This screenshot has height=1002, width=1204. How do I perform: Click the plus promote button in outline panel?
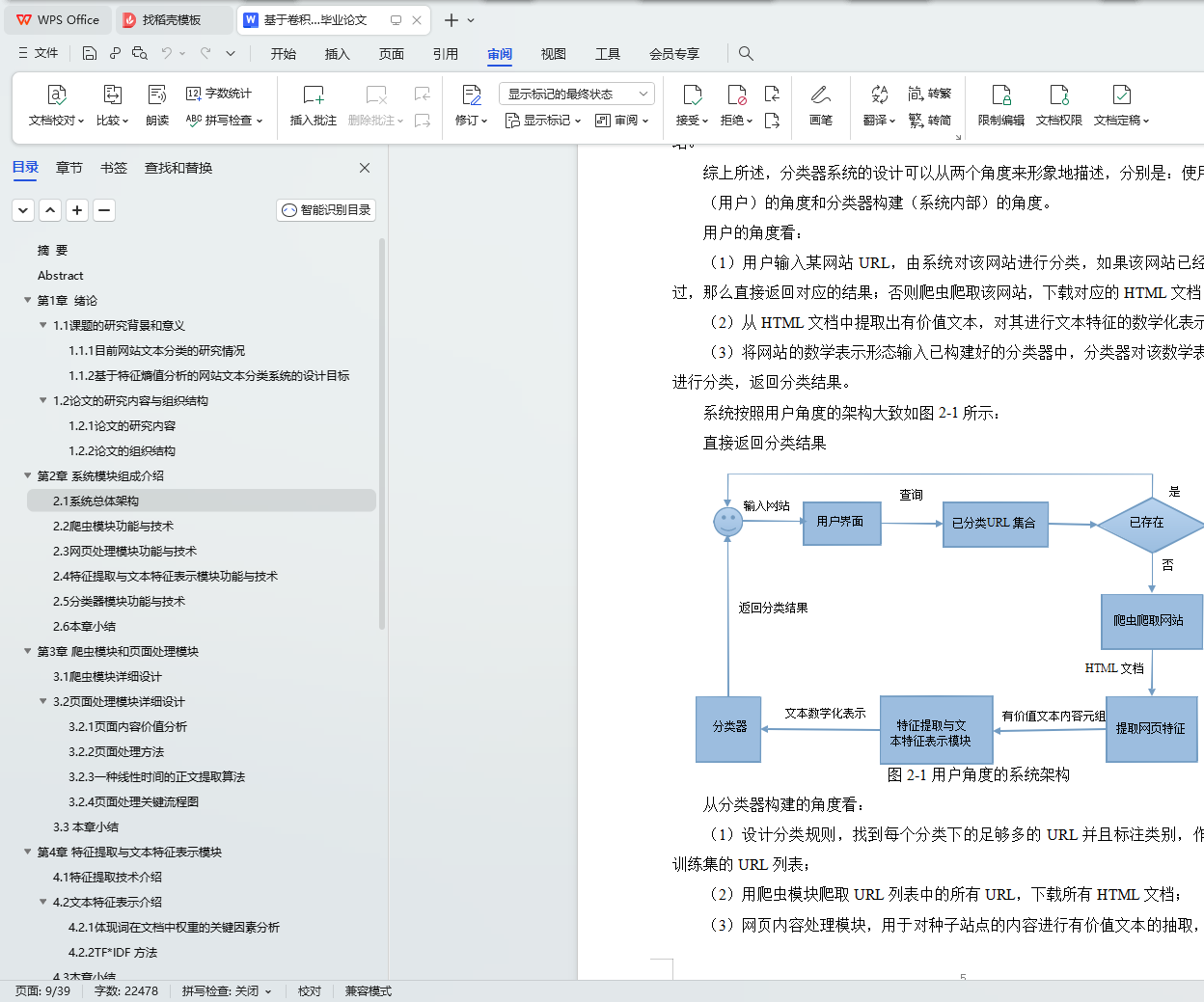tap(78, 209)
